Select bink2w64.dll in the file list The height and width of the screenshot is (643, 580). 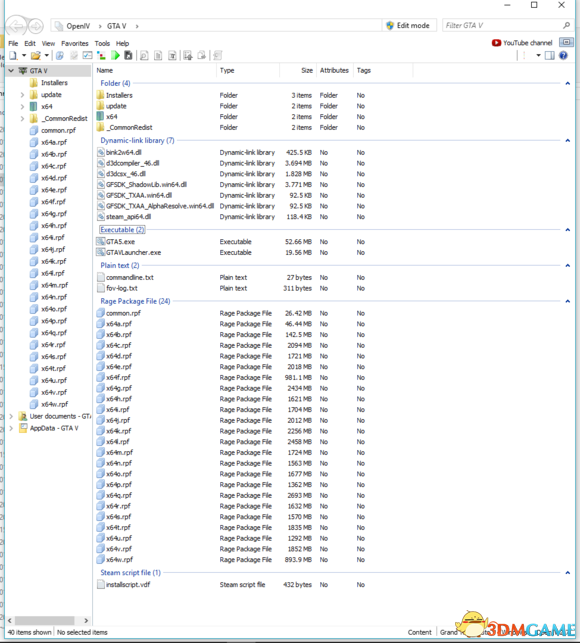123,152
